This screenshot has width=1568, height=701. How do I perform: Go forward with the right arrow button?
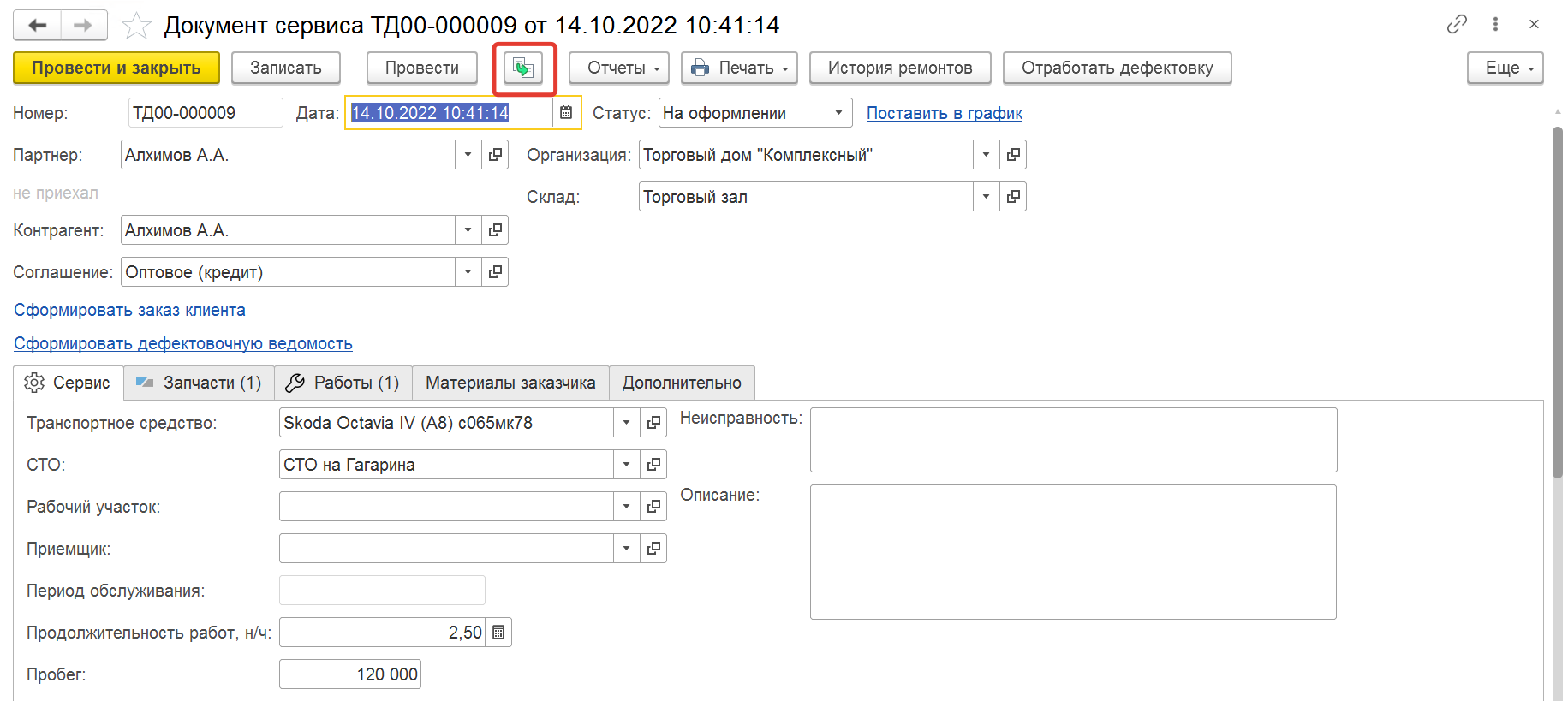click(x=83, y=25)
